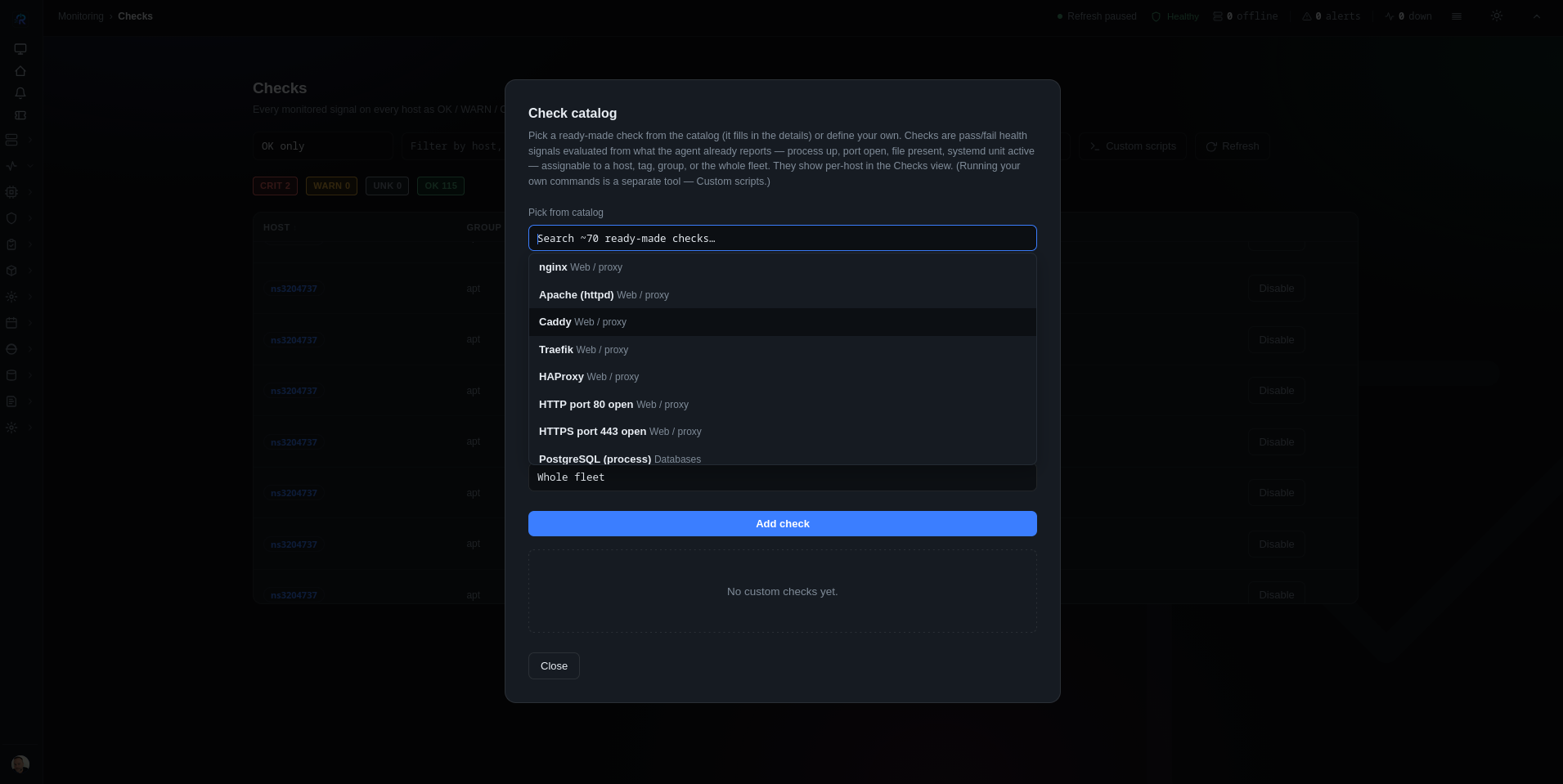This screenshot has height=784, width=1563.
Task: Click the app logo at top left
Action: (x=20, y=19)
